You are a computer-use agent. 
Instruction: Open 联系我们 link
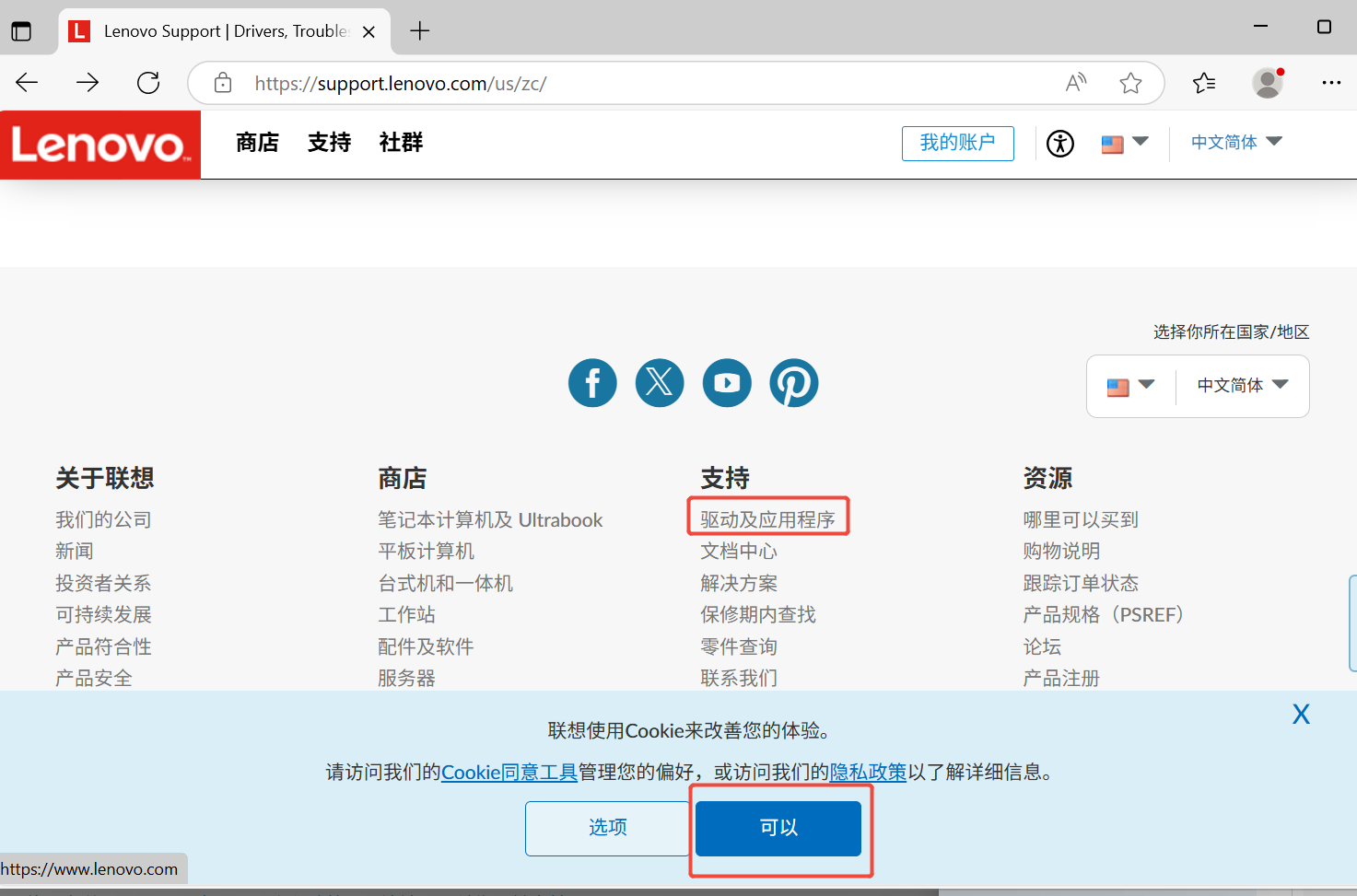coord(739,678)
